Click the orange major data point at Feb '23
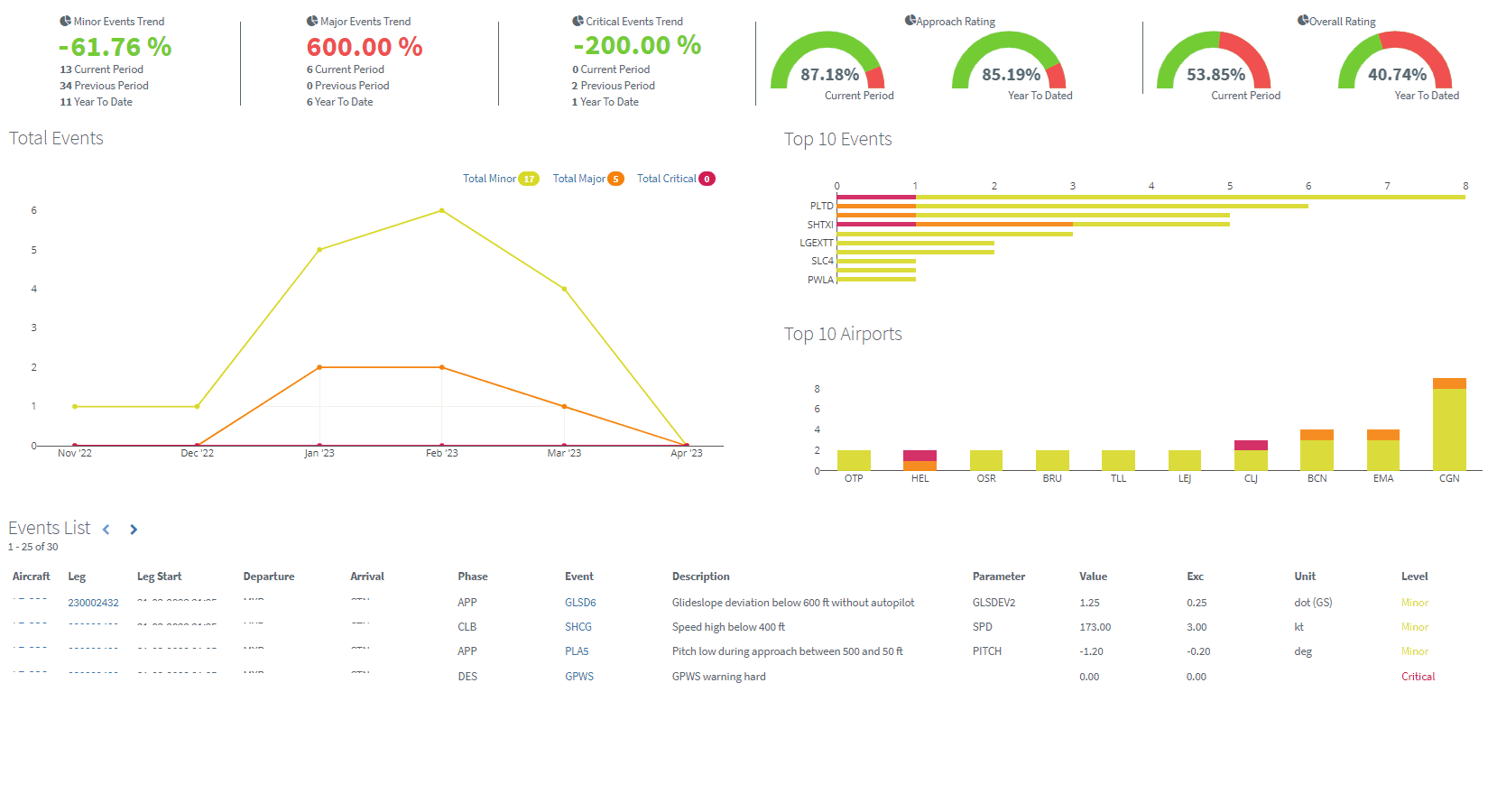The width and height of the screenshot is (1488, 812). click(441, 367)
